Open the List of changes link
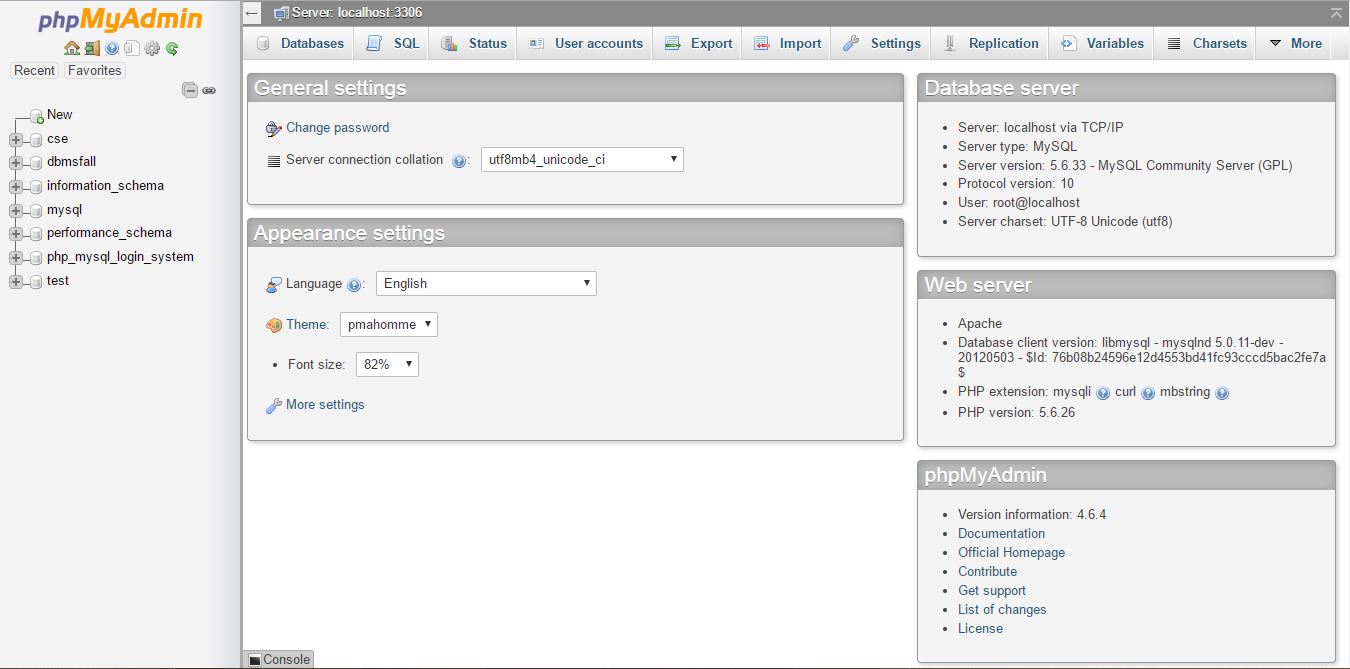The image size is (1350, 669). [x=1002, y=609]
